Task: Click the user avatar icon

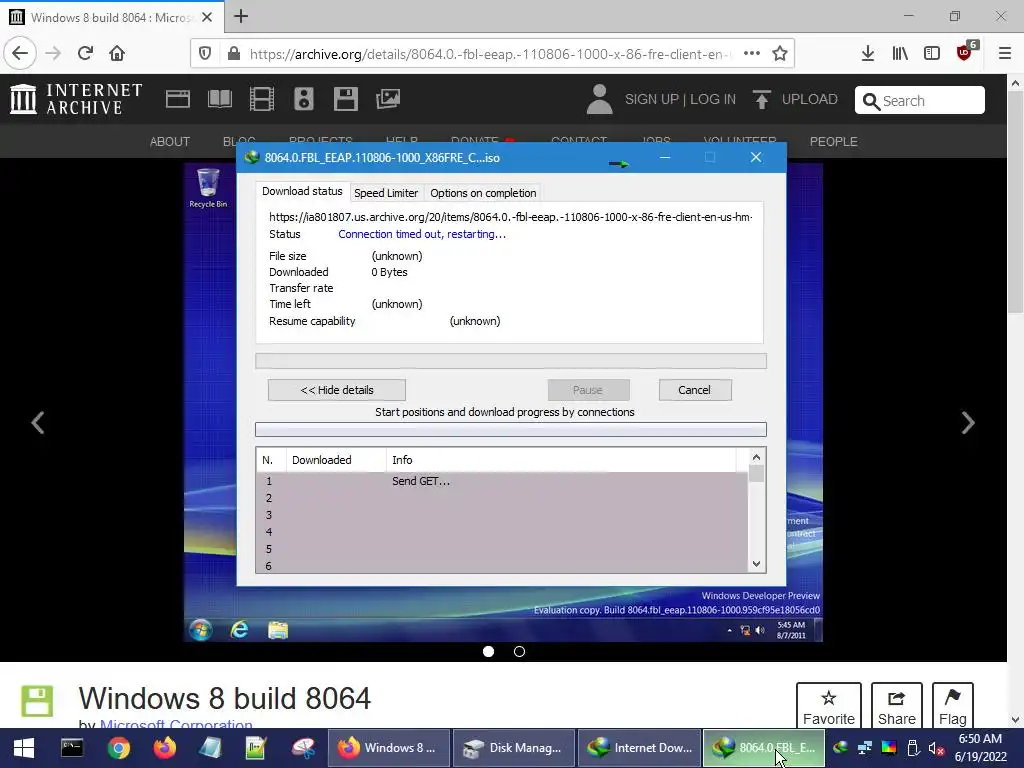Action: [599, 99]
